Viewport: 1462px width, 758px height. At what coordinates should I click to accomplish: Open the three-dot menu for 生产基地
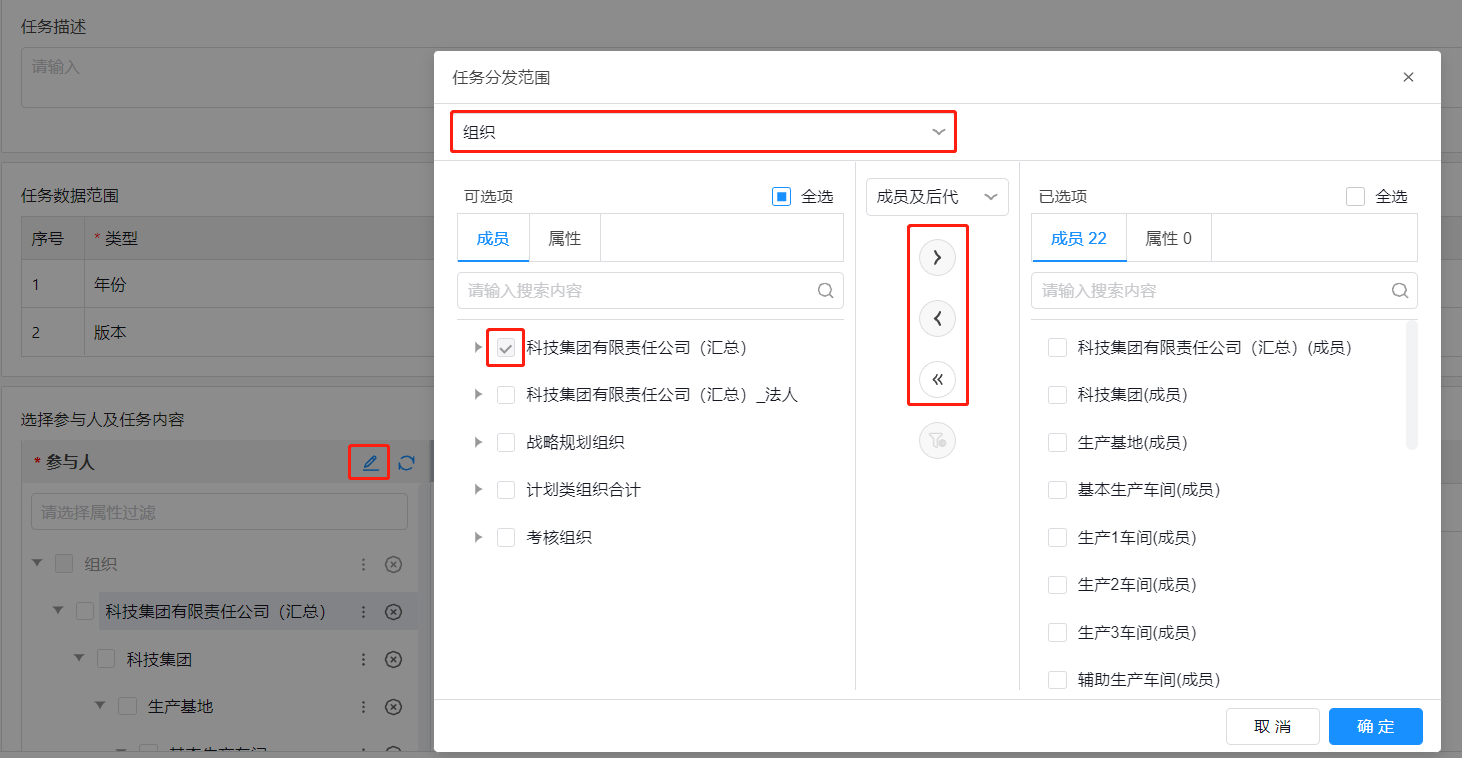tap(364, 707)
